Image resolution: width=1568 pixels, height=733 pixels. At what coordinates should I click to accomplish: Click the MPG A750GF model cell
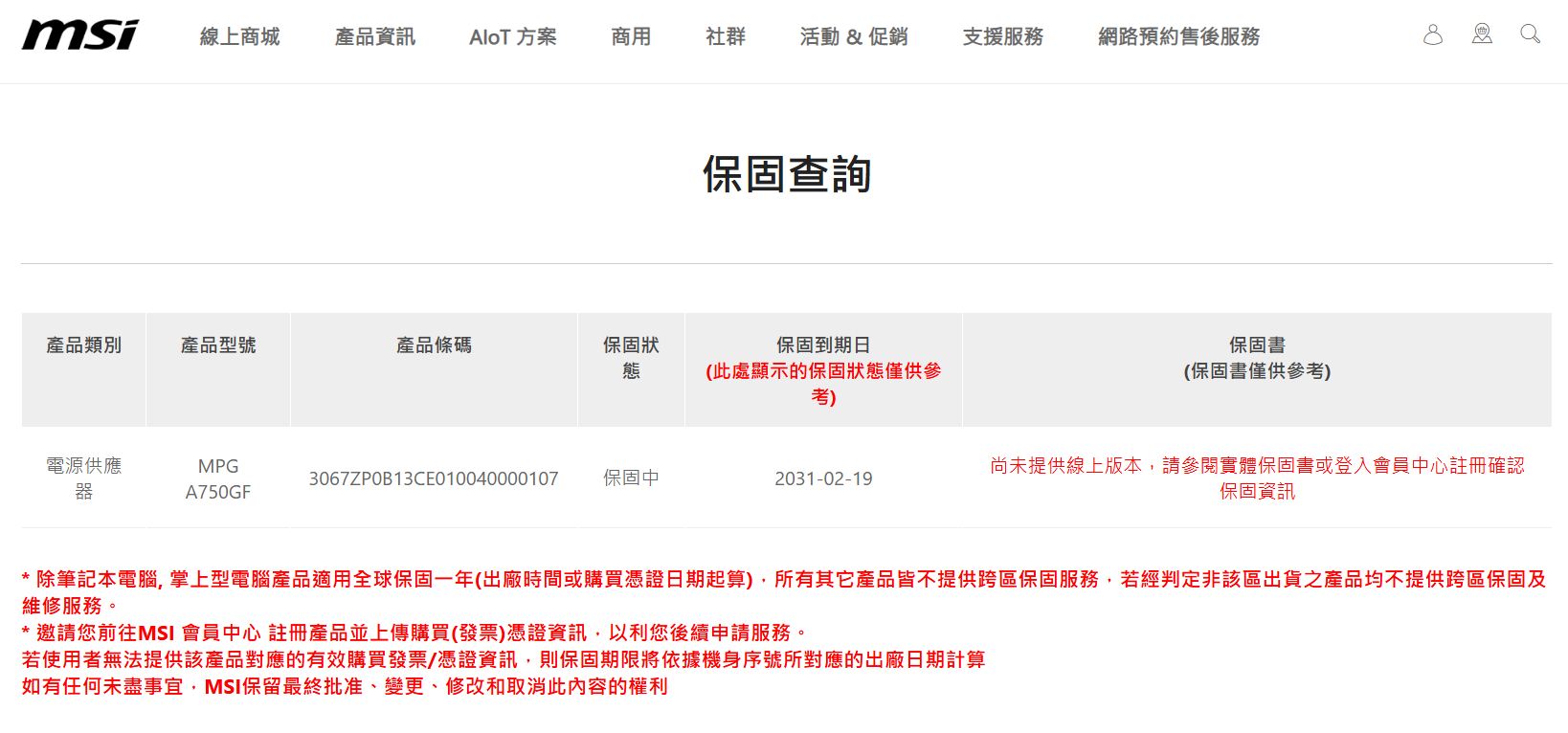pos(218,478)
